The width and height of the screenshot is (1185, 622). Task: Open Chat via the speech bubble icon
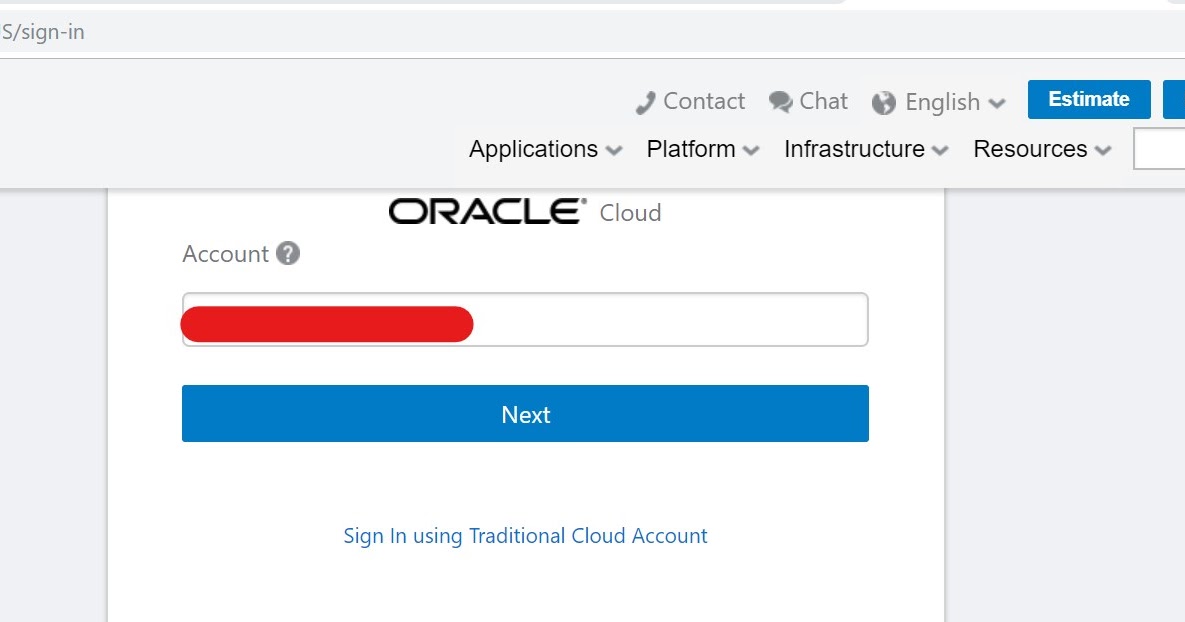click(782, 100)
